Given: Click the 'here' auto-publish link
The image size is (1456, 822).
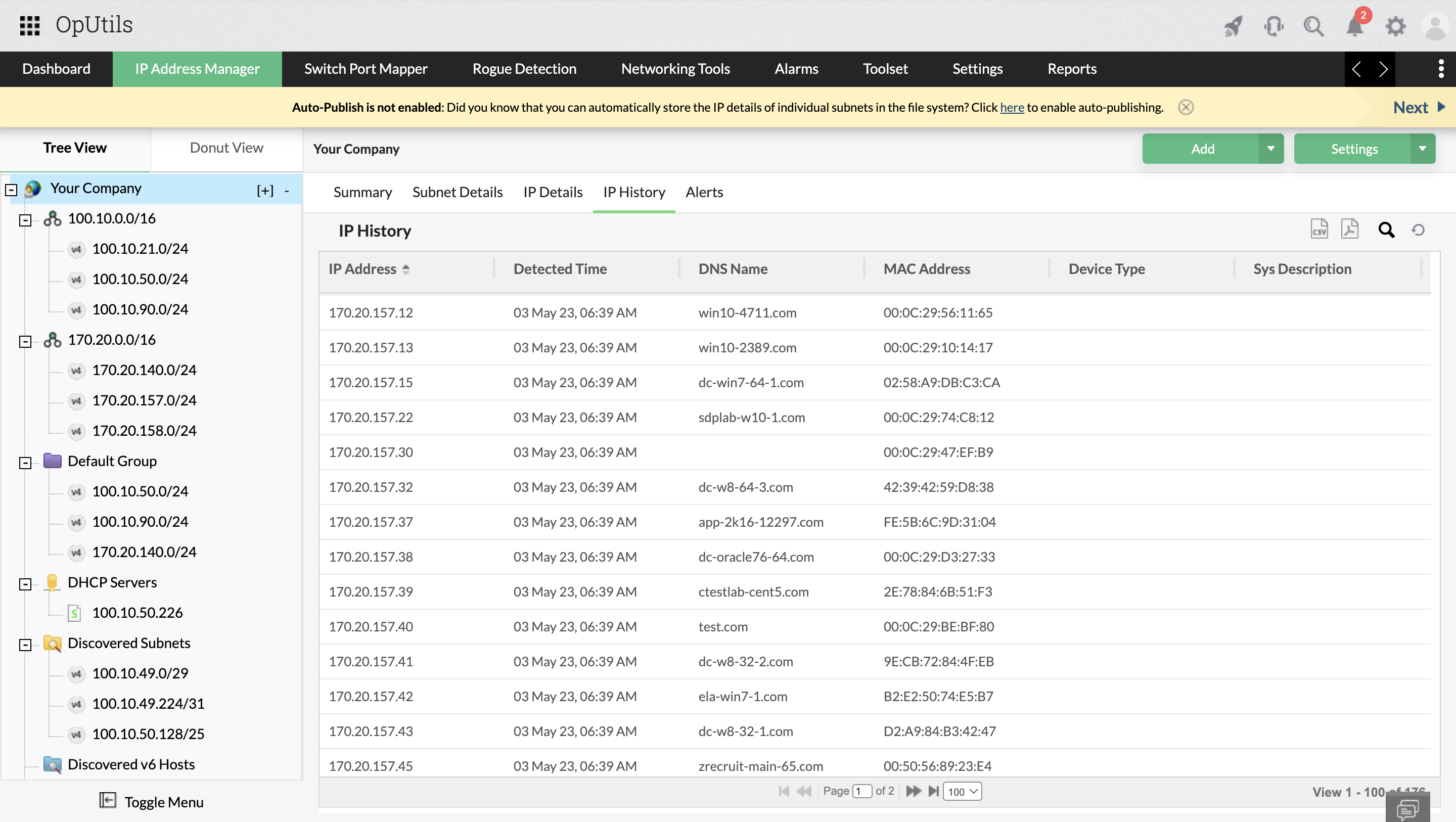Looking at the screenshot, I should point(1012,107).
